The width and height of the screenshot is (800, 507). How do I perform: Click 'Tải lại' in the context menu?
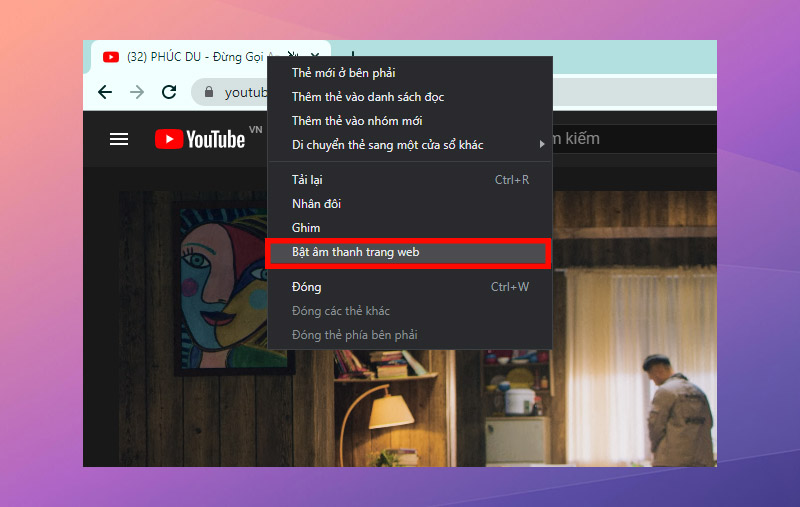pyautogui.click(x=307, y=180)
